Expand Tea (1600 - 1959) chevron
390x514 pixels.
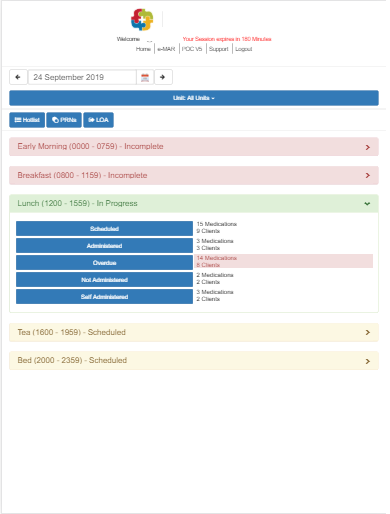point(368,332)
